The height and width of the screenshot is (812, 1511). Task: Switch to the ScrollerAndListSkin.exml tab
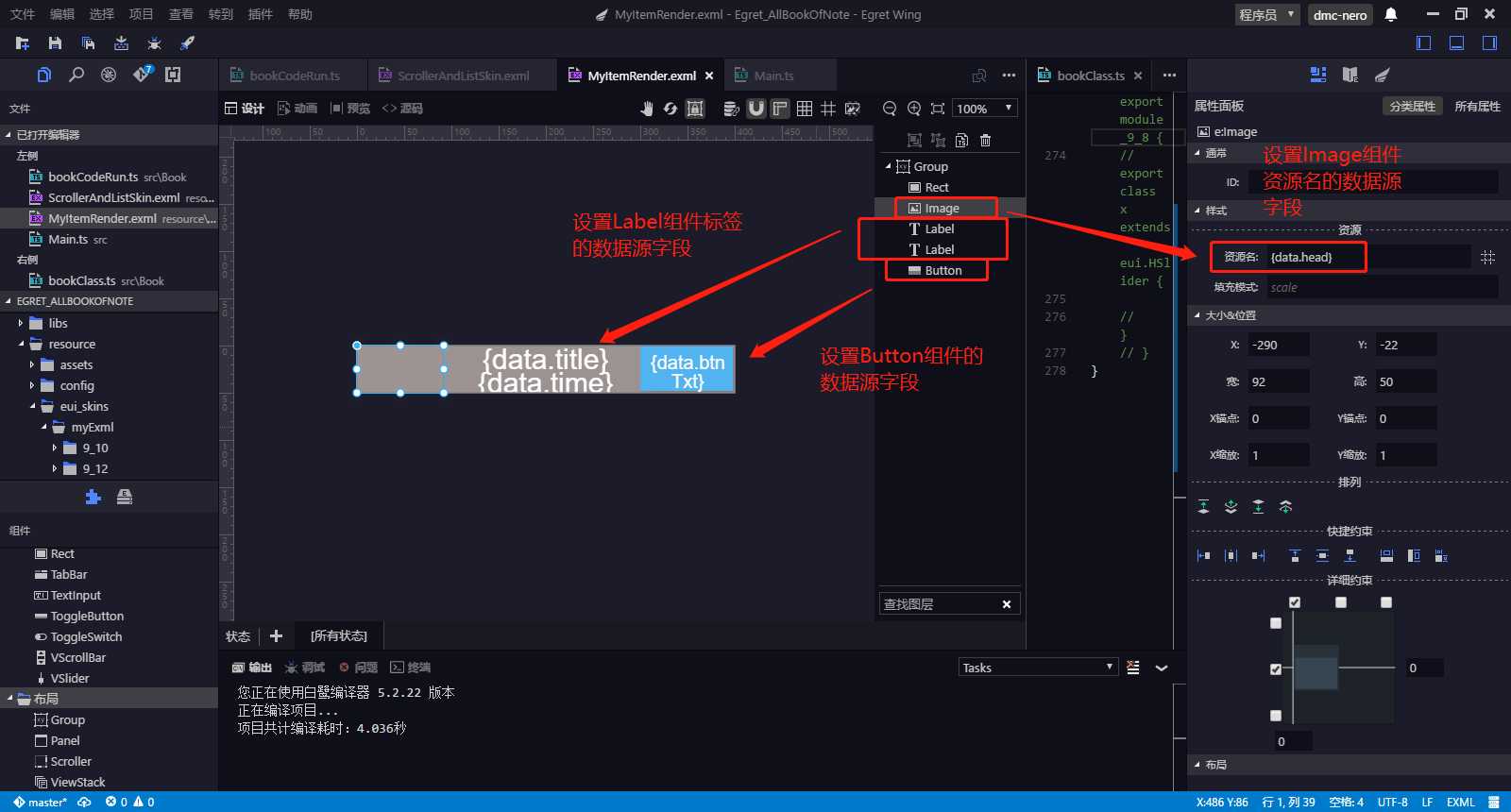[x=463, y=76]
